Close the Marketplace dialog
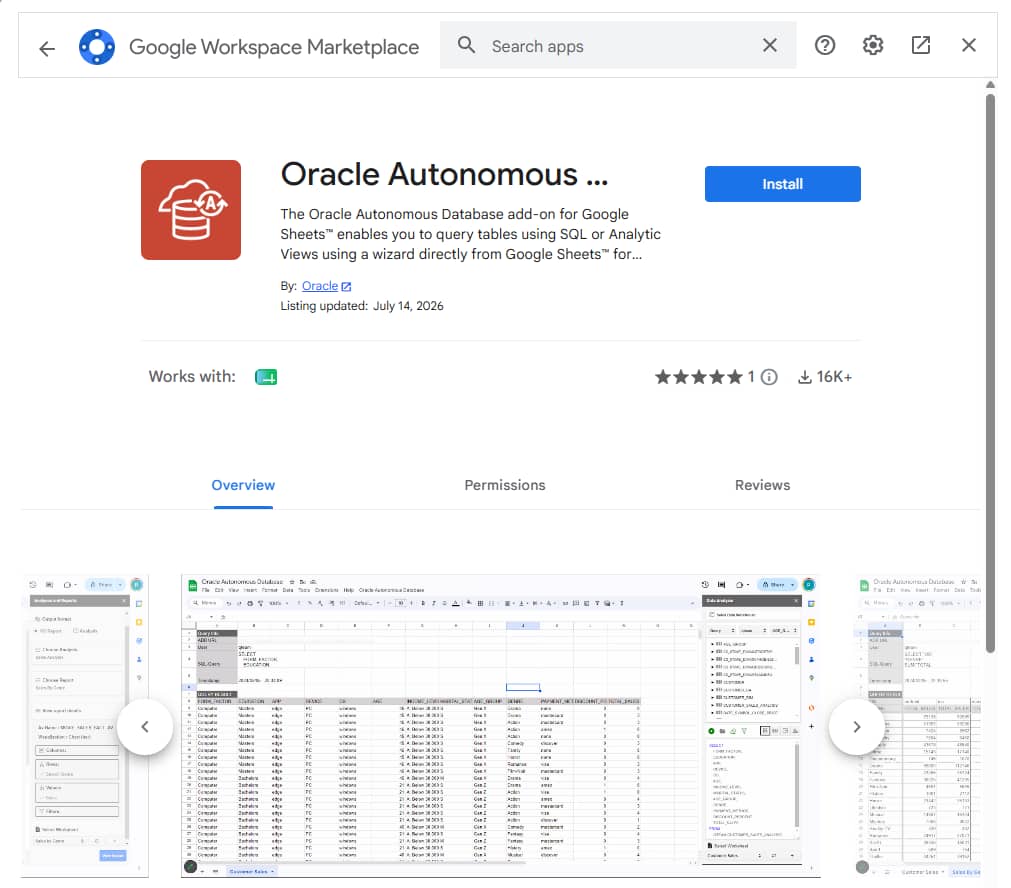 [x=968, y=45]
